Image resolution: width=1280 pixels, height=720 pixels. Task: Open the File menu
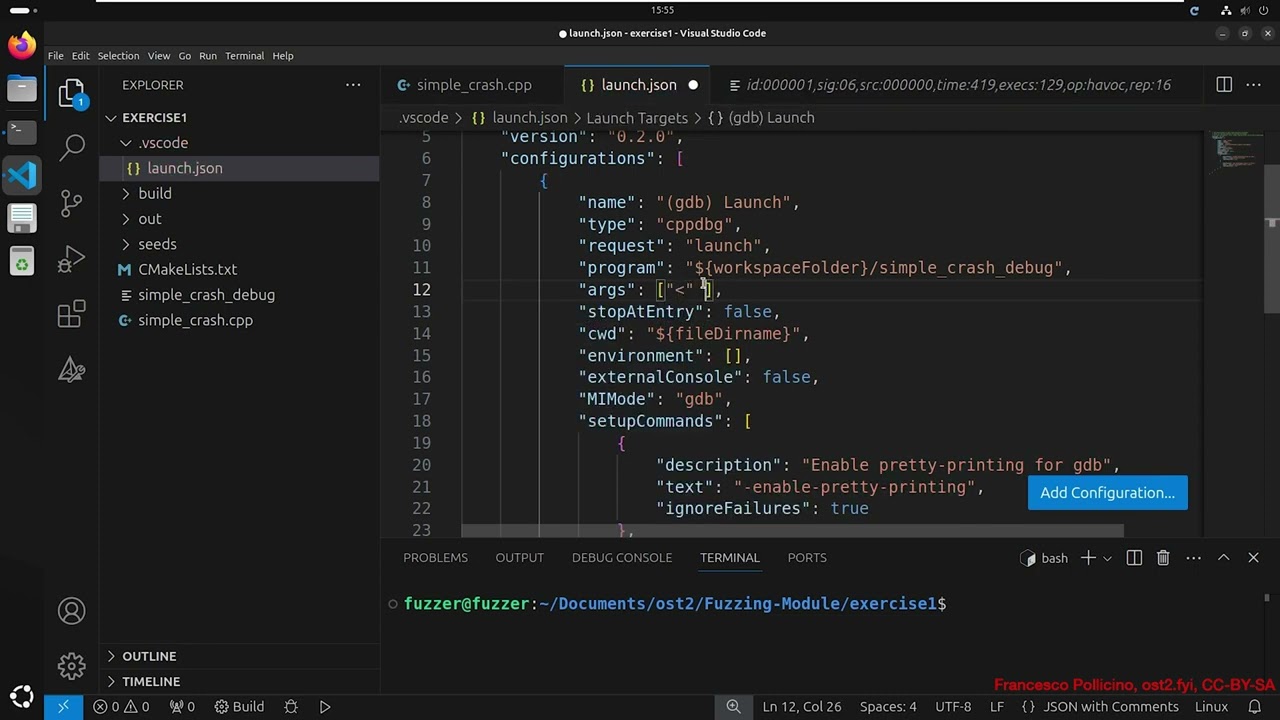pyautogui.click(x=56, y=56)
